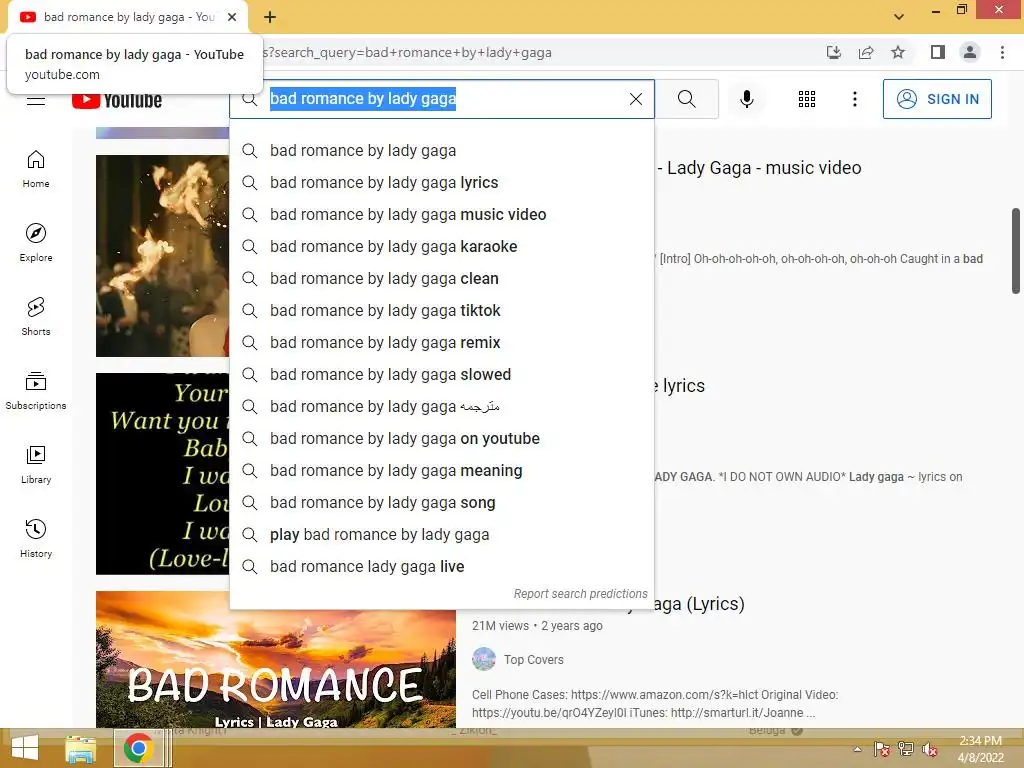
Task: Open the BAD ROMANCE sunset lyrics thumbnail
Action: (x=276, y=660)
